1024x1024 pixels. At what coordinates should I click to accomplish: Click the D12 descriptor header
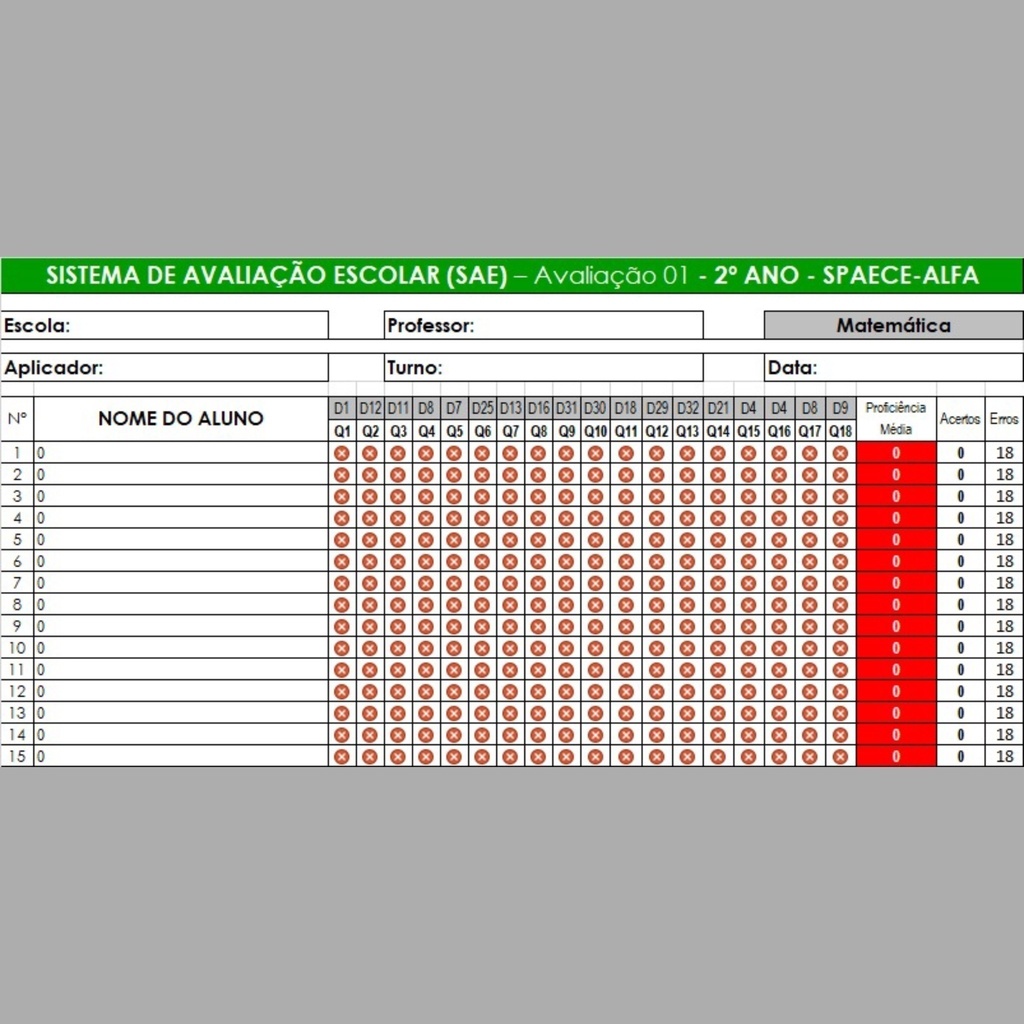370,408
